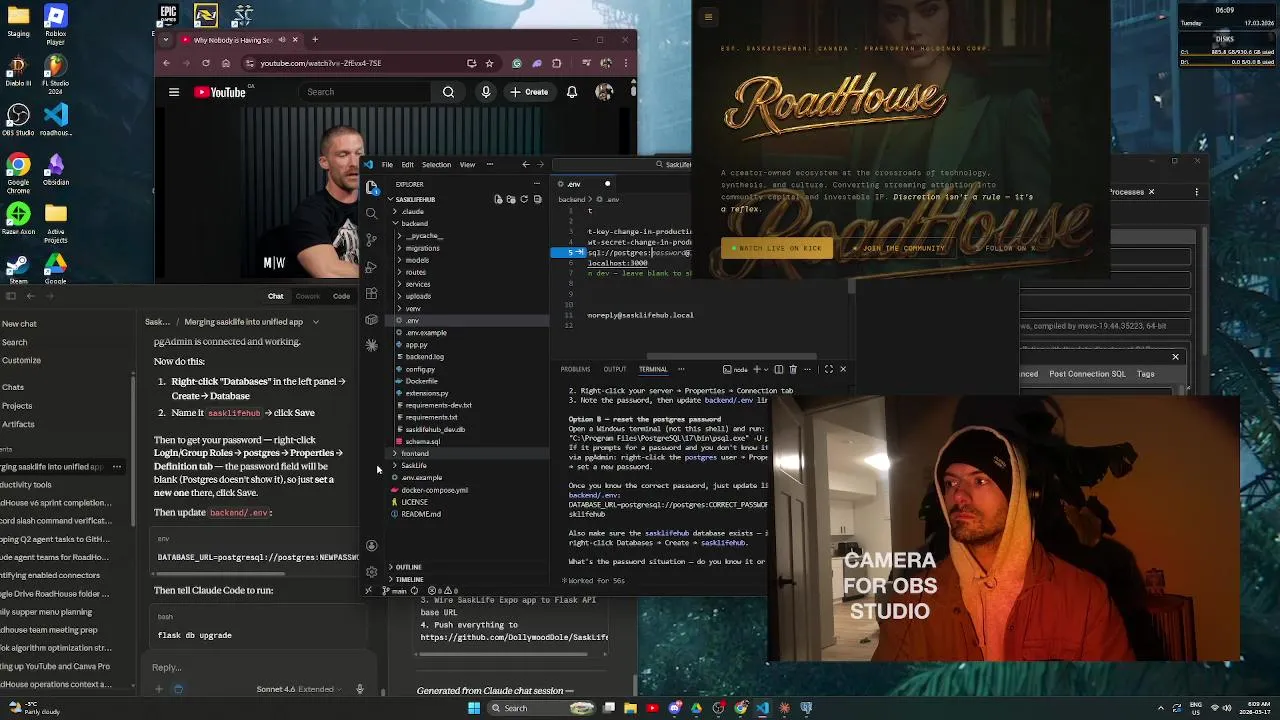
Task: Click the YouTube voice search microphone
Action: point(486,92)
